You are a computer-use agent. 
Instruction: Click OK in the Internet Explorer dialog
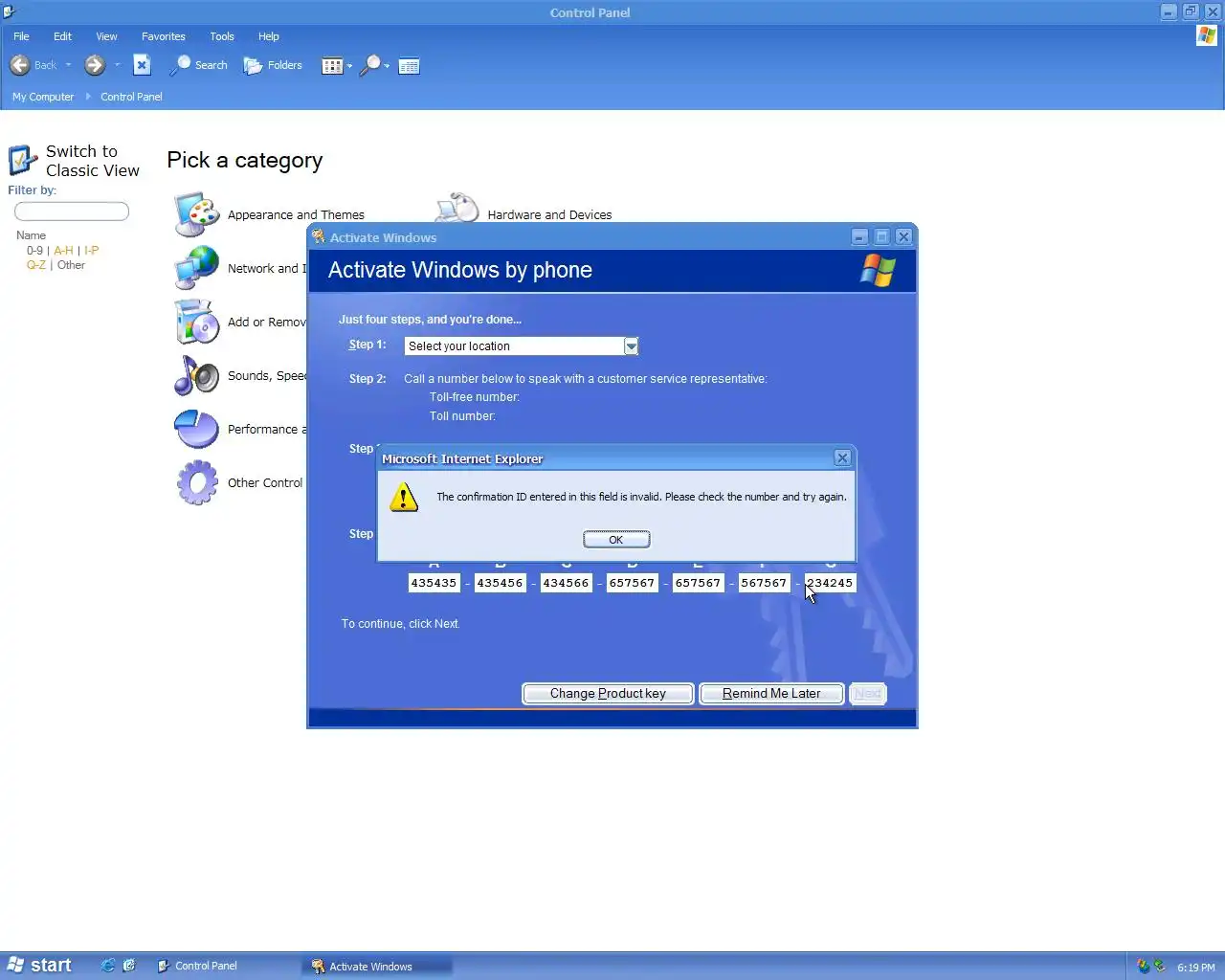point(616,540)
